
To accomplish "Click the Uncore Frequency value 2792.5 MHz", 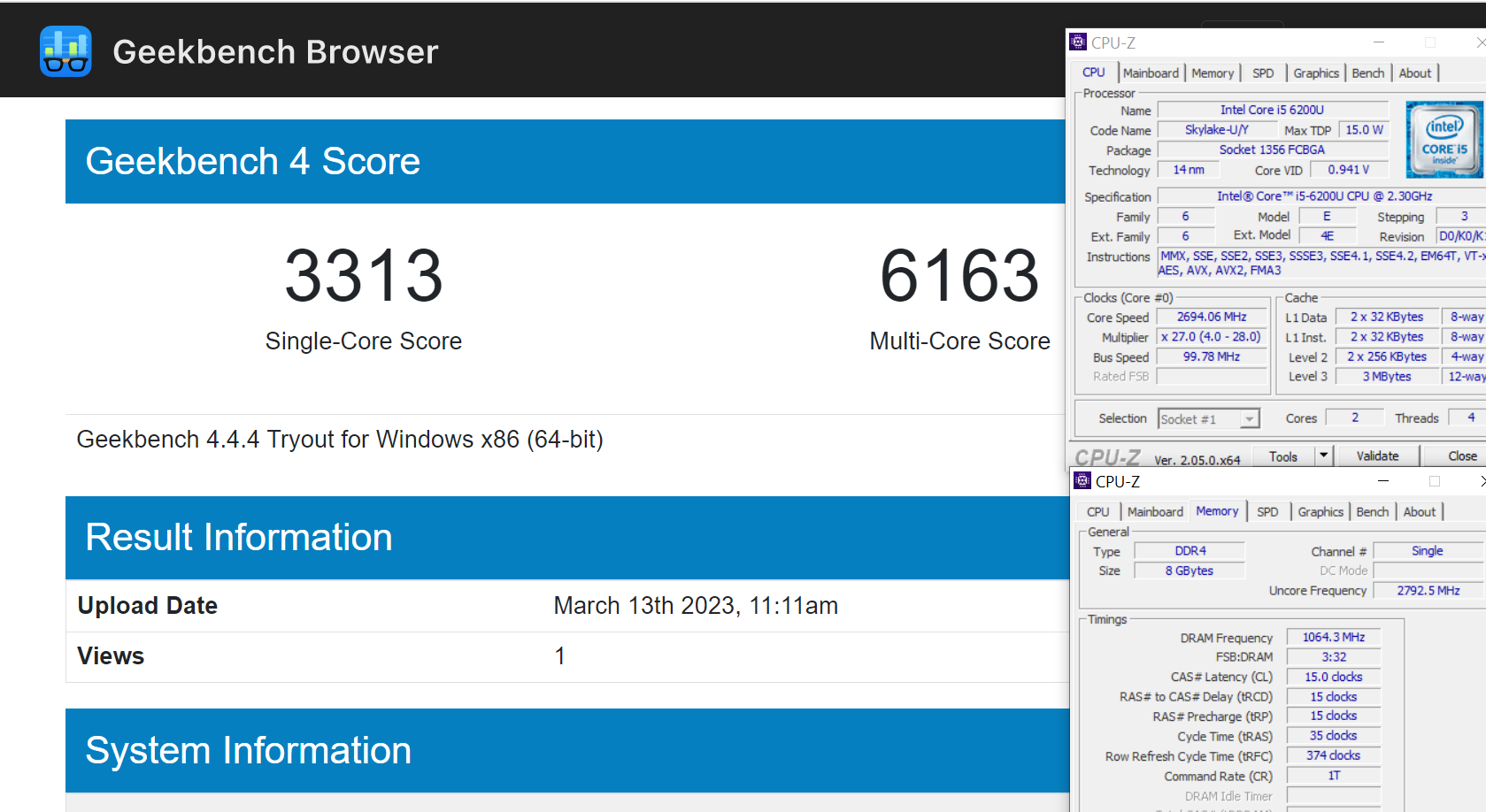I will click(1428, 590).
